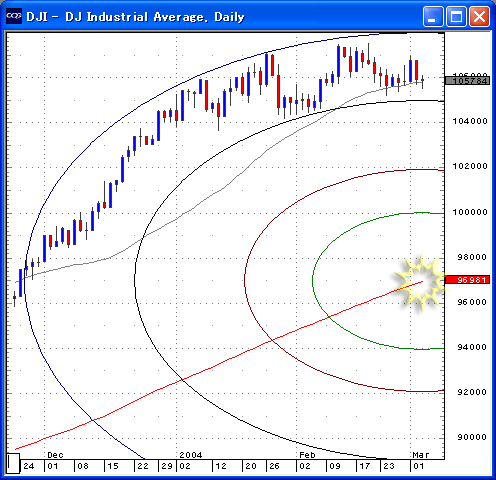Click the 90000 price axis label

point(472,437)
